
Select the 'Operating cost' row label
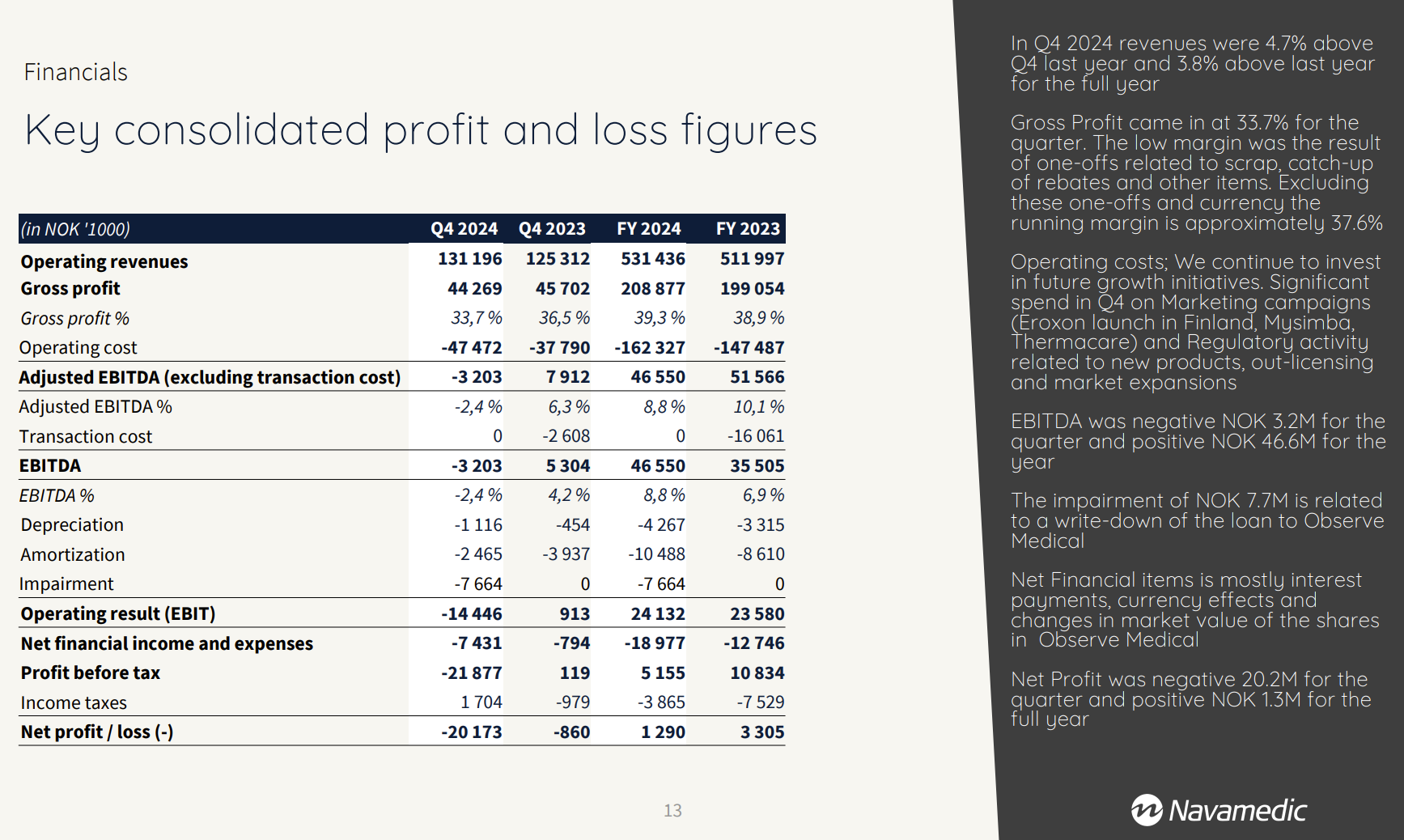tap(78, 348)
